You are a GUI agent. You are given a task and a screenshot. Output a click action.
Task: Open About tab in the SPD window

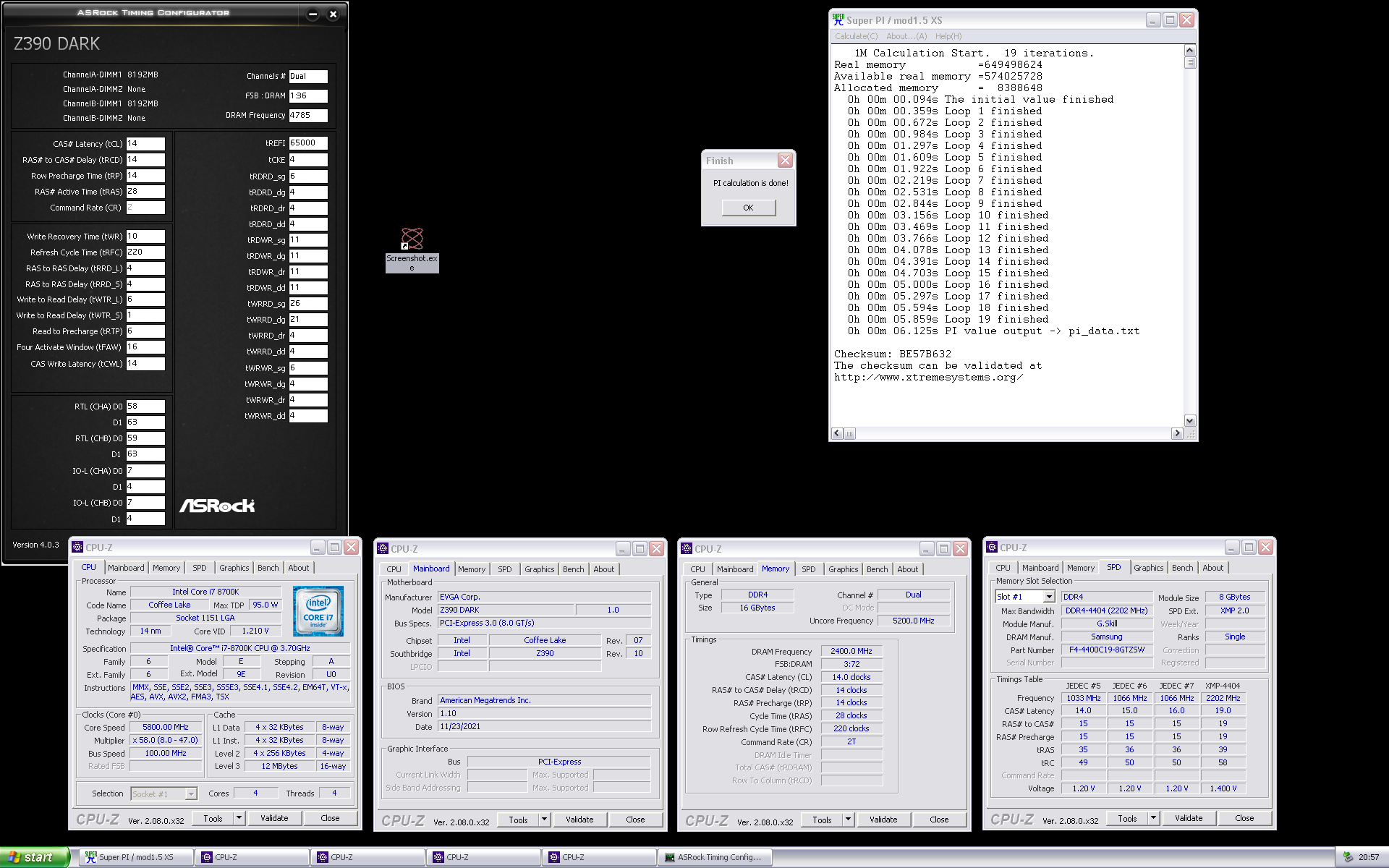(1213, 568)
